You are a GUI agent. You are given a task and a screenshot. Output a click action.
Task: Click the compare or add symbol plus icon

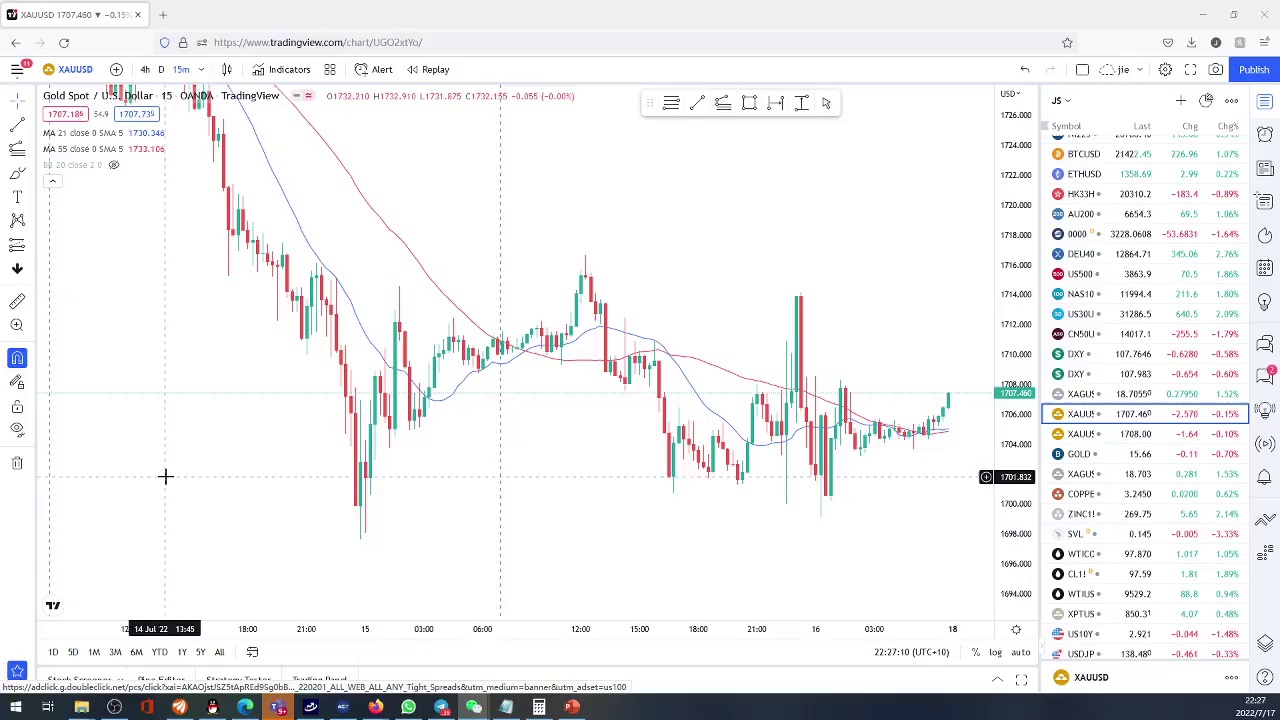click(x=116, y=69)
